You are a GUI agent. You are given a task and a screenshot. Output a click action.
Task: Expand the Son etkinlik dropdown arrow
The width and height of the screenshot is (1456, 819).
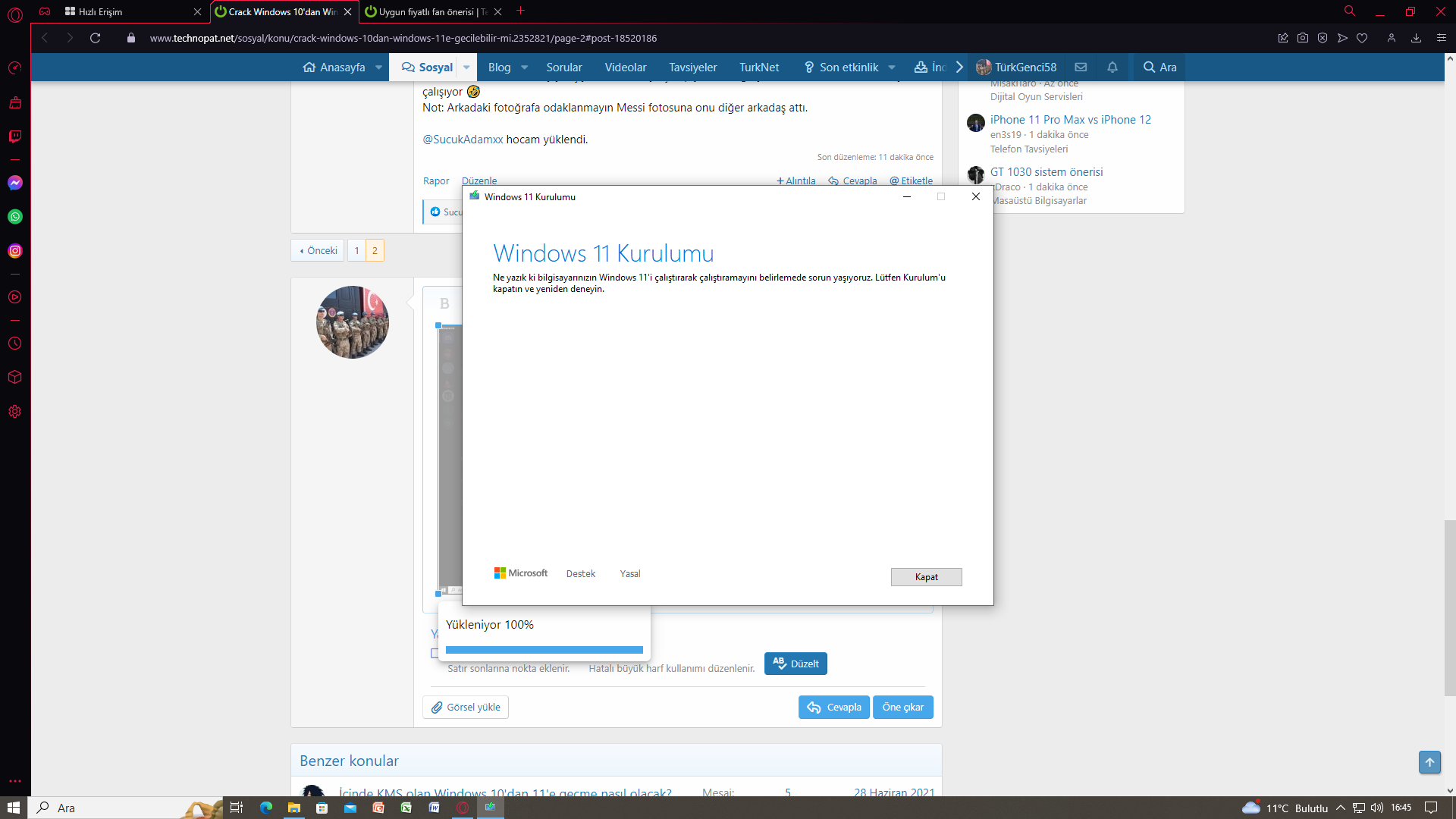(892, 67)
